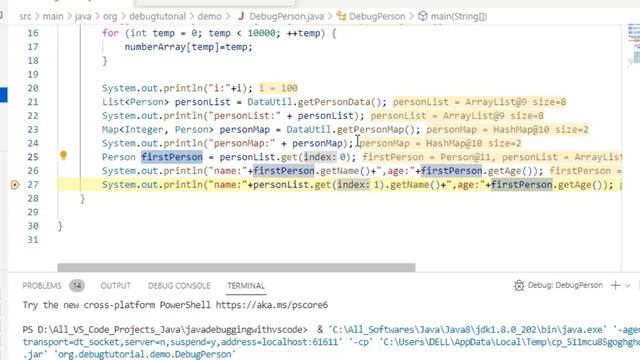The image size is (640, 360).
Task: Click line number 16 in the gutter
Action: [33, 33]
